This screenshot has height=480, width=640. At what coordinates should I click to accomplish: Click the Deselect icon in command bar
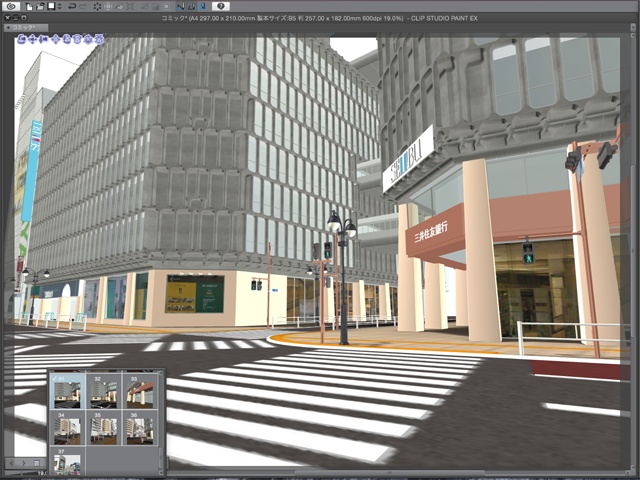point(144,7)
